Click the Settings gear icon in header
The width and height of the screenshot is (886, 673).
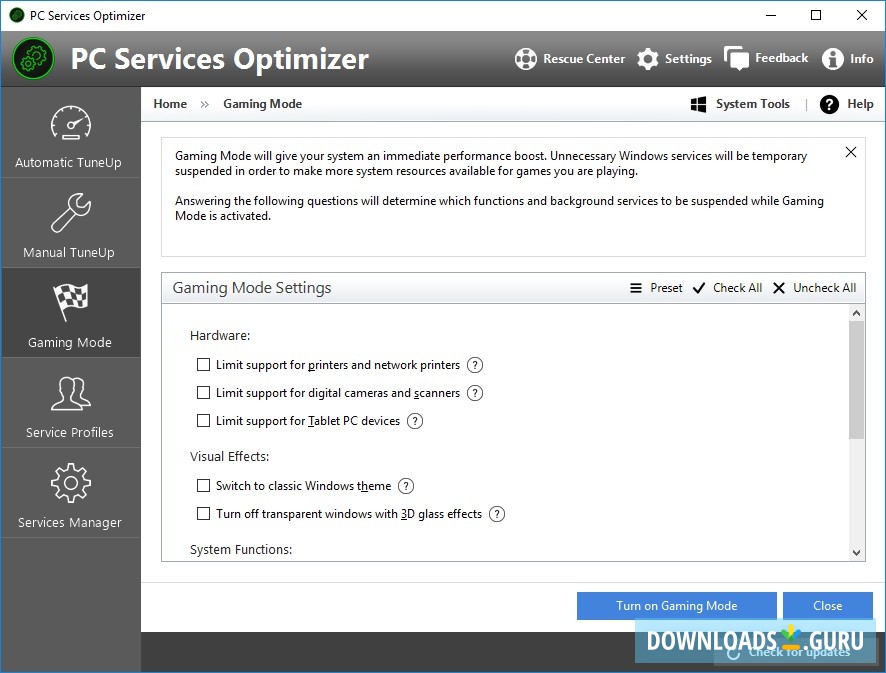tap(648, 59)
